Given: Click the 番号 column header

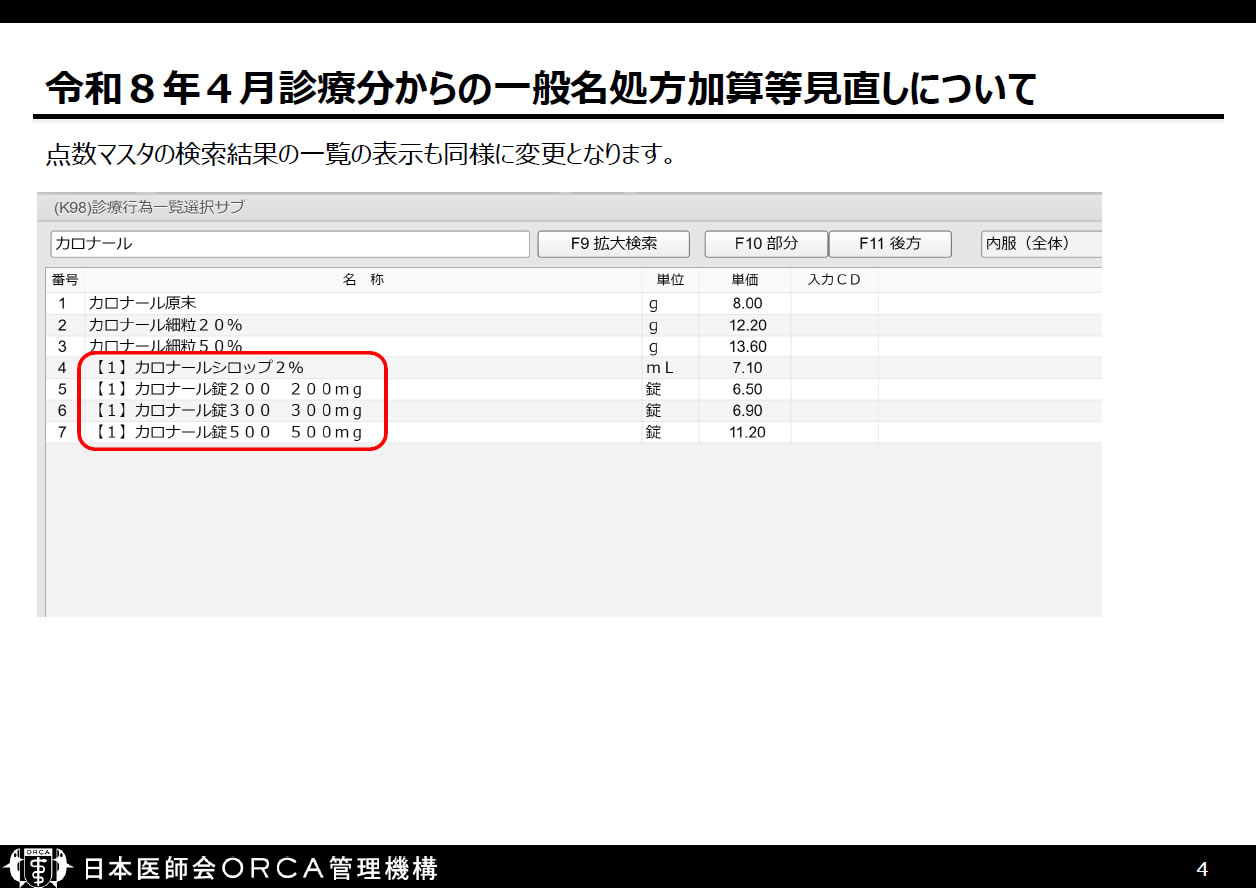Looking at the screenshot, I should pos(65,280).
